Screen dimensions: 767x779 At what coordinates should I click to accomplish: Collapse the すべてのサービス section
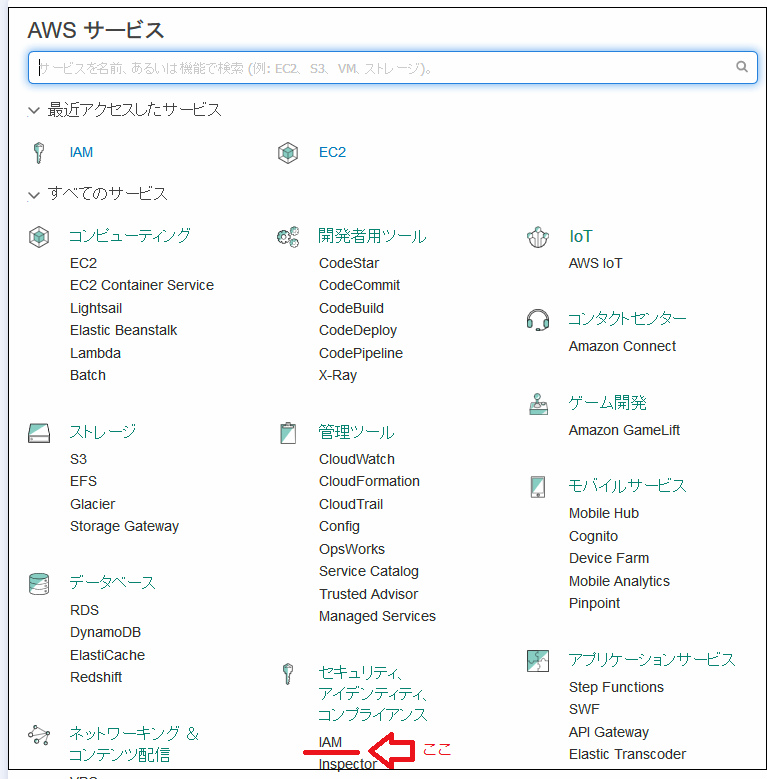coord(34,194)
